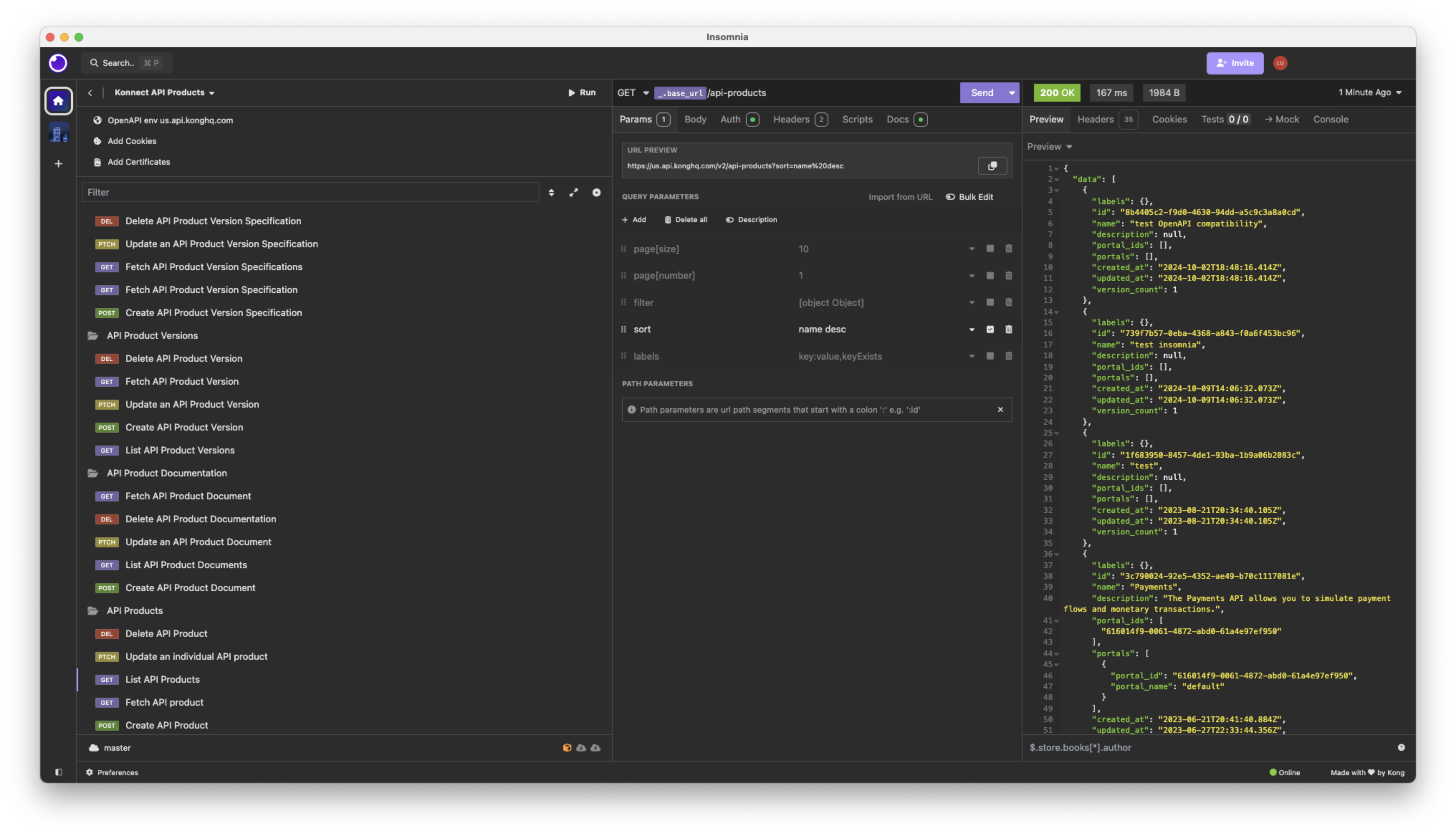The width and height of the screenshot is (1456, 836).
Task: Enable the page[size] parameter checkbox
Action: (990, 249)
